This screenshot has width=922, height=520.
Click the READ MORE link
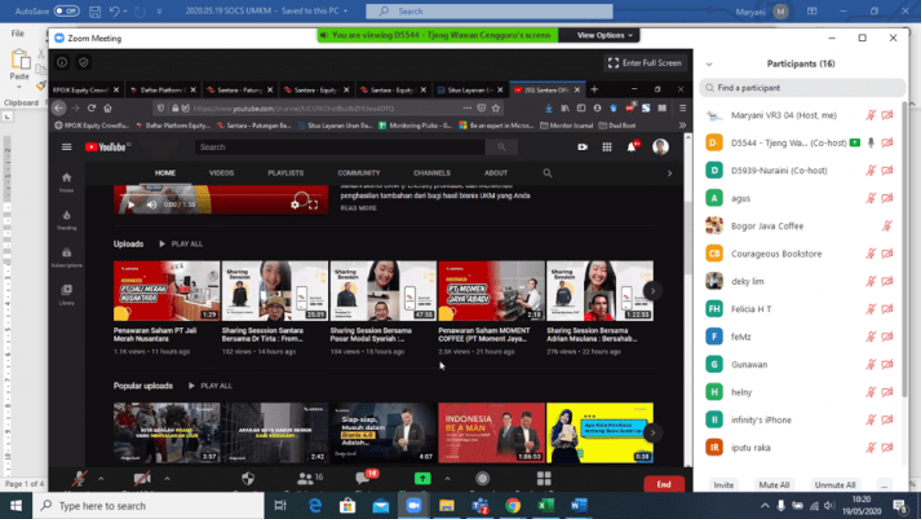pos(359,208)
